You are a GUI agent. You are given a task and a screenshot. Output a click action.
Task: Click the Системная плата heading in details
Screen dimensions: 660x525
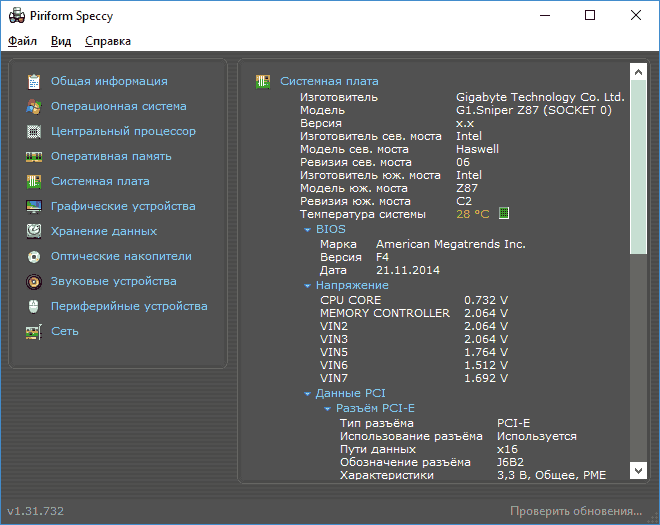pos(329,81)
